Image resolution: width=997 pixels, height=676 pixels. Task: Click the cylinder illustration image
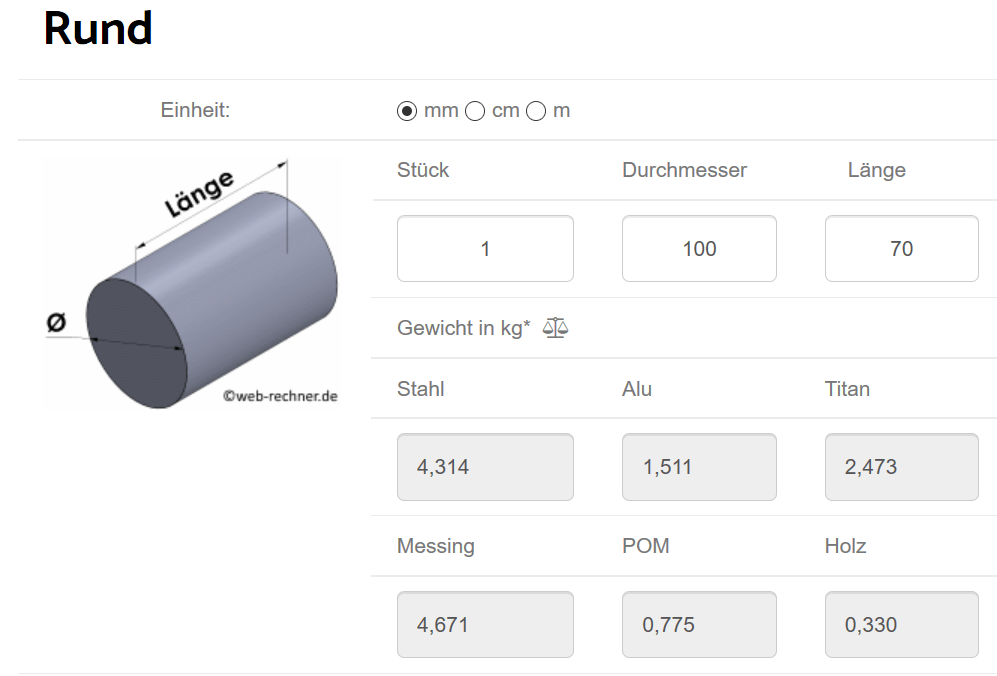pyautogui.click(x=191, y=284)
